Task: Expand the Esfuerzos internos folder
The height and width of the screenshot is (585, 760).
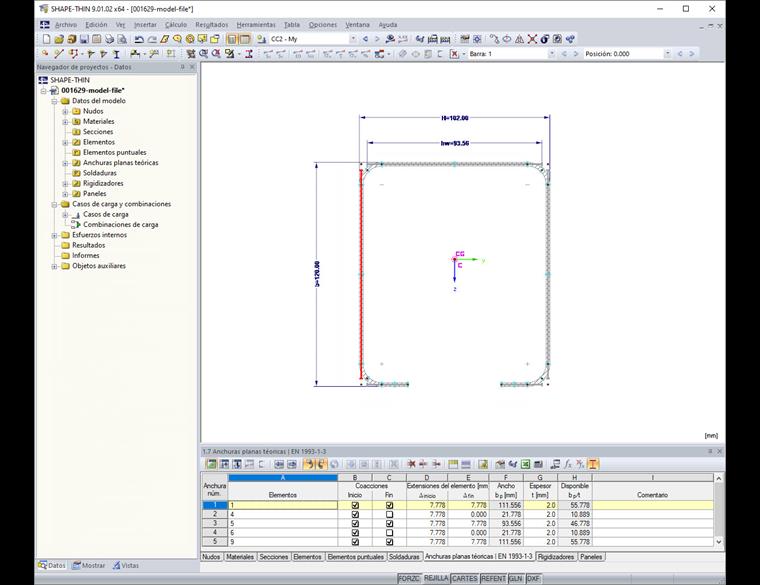Action: click(54, 235)
